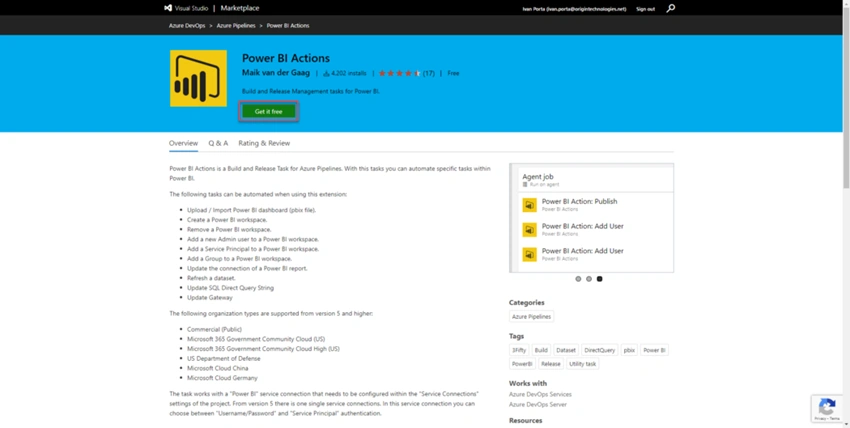Click Power BI Actions breadcrumb

point(288,25)
